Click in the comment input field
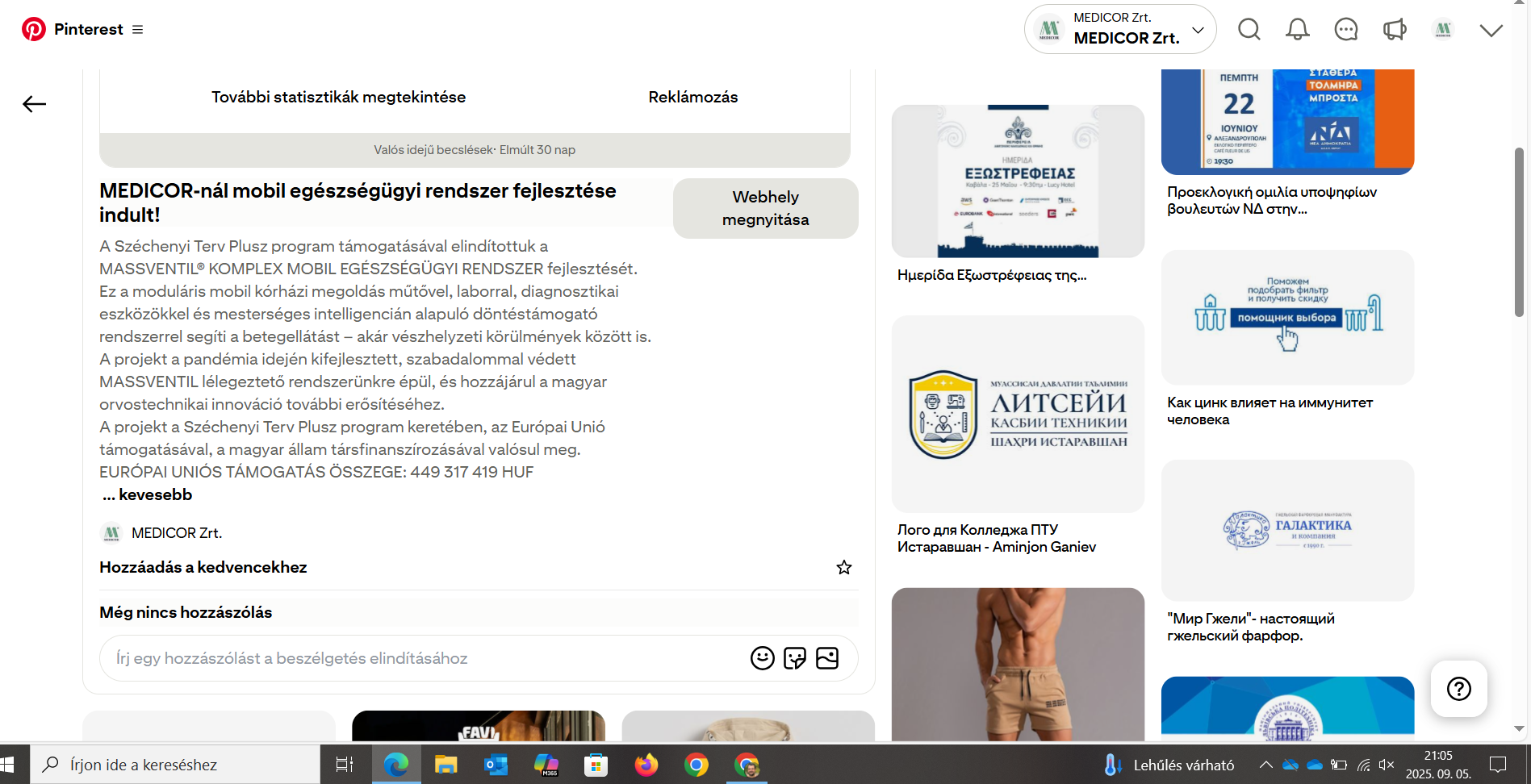The image size is (1531, 784). click(x=420, y=658)
